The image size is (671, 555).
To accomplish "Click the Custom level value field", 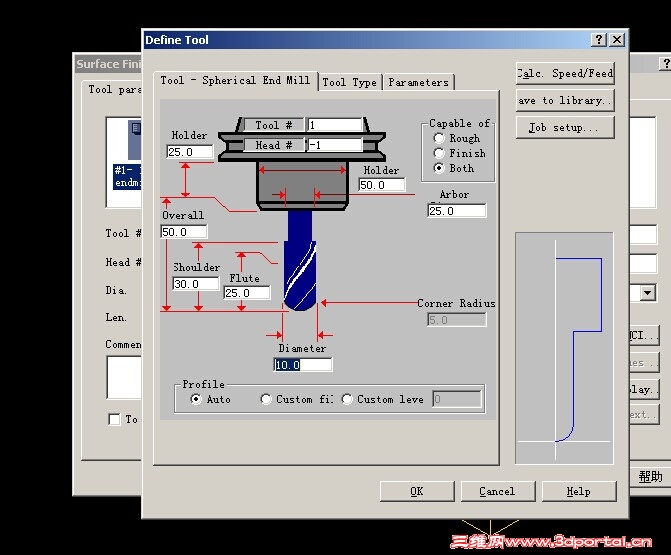I will (457, 399).
